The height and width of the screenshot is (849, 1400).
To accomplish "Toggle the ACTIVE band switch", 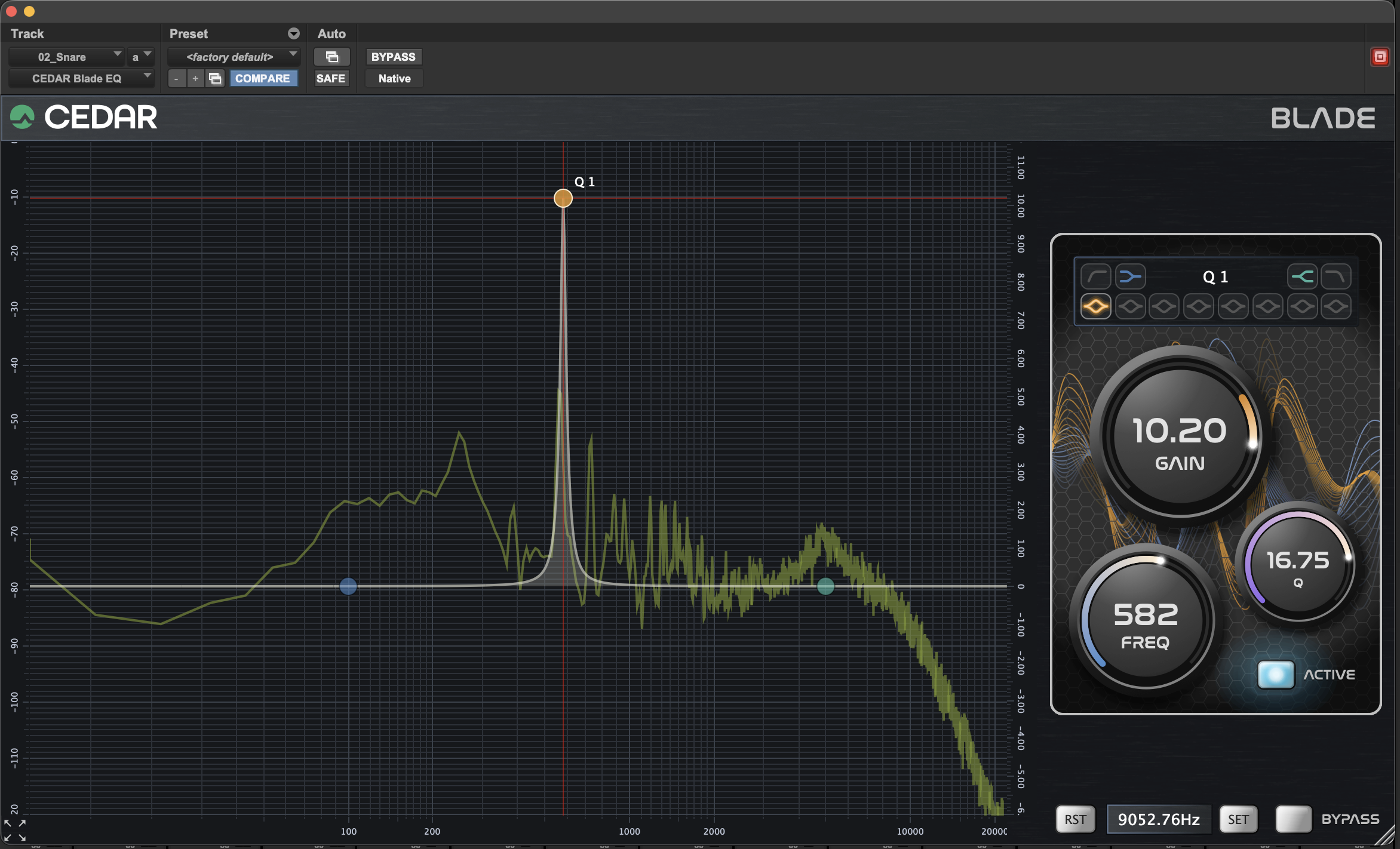I will pos(1276,675).
